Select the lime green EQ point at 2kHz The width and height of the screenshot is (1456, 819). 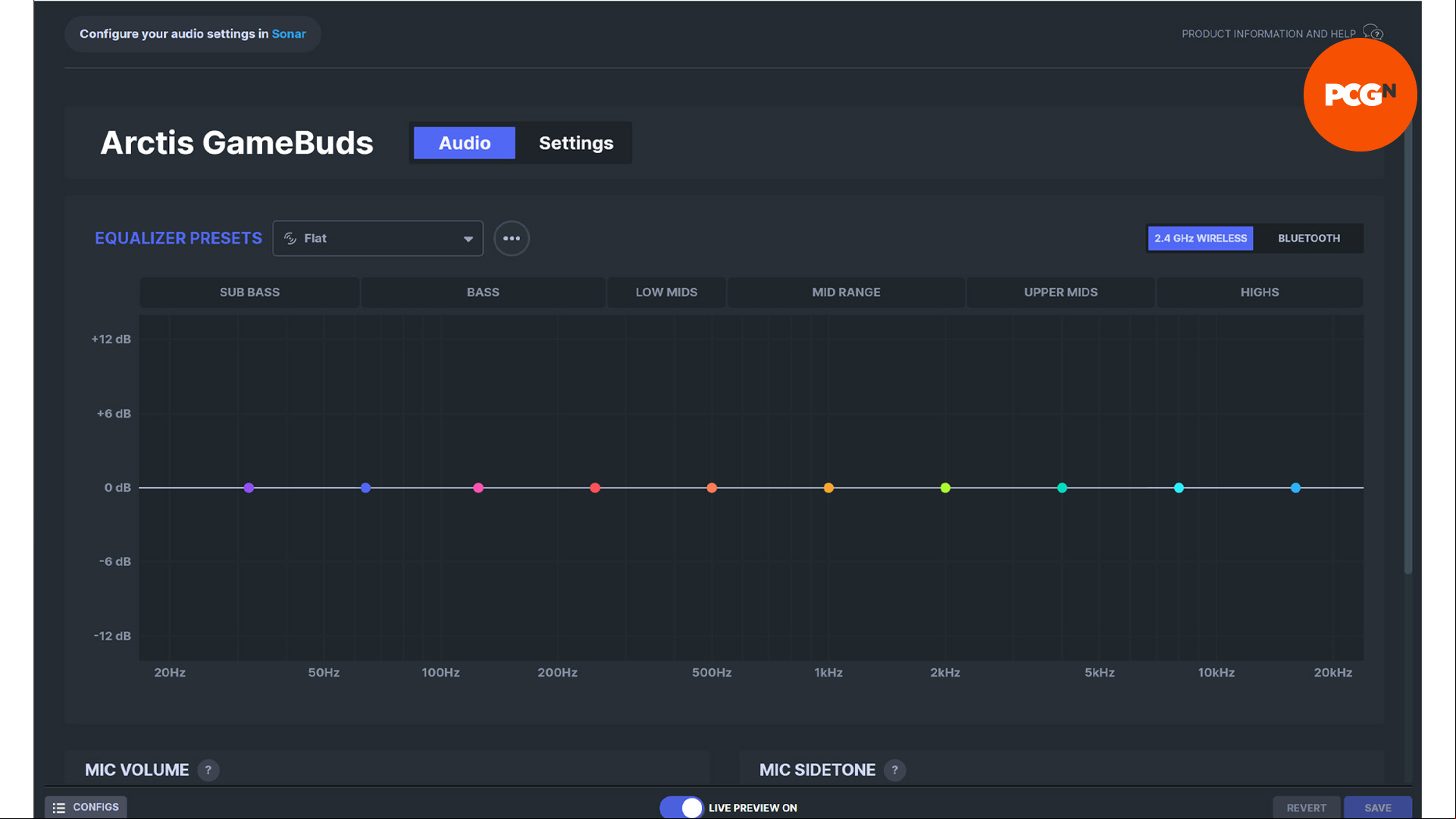click(945, 488)
